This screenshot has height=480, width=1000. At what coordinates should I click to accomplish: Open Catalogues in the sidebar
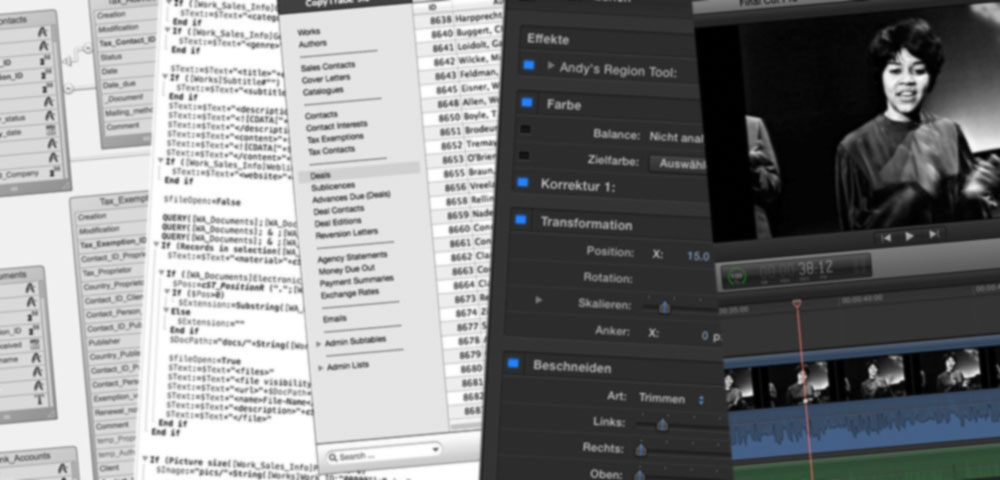(x=323, y=91)
